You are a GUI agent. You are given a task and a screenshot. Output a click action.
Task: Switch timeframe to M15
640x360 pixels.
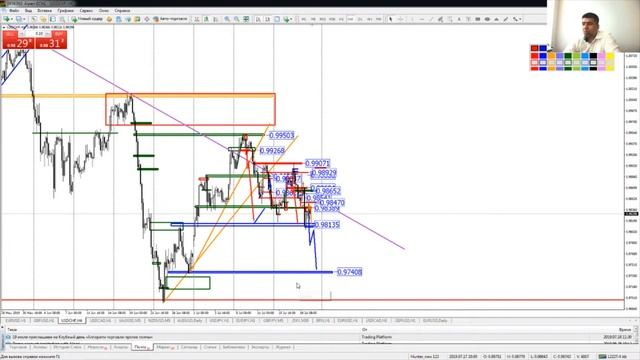[322, 19]
